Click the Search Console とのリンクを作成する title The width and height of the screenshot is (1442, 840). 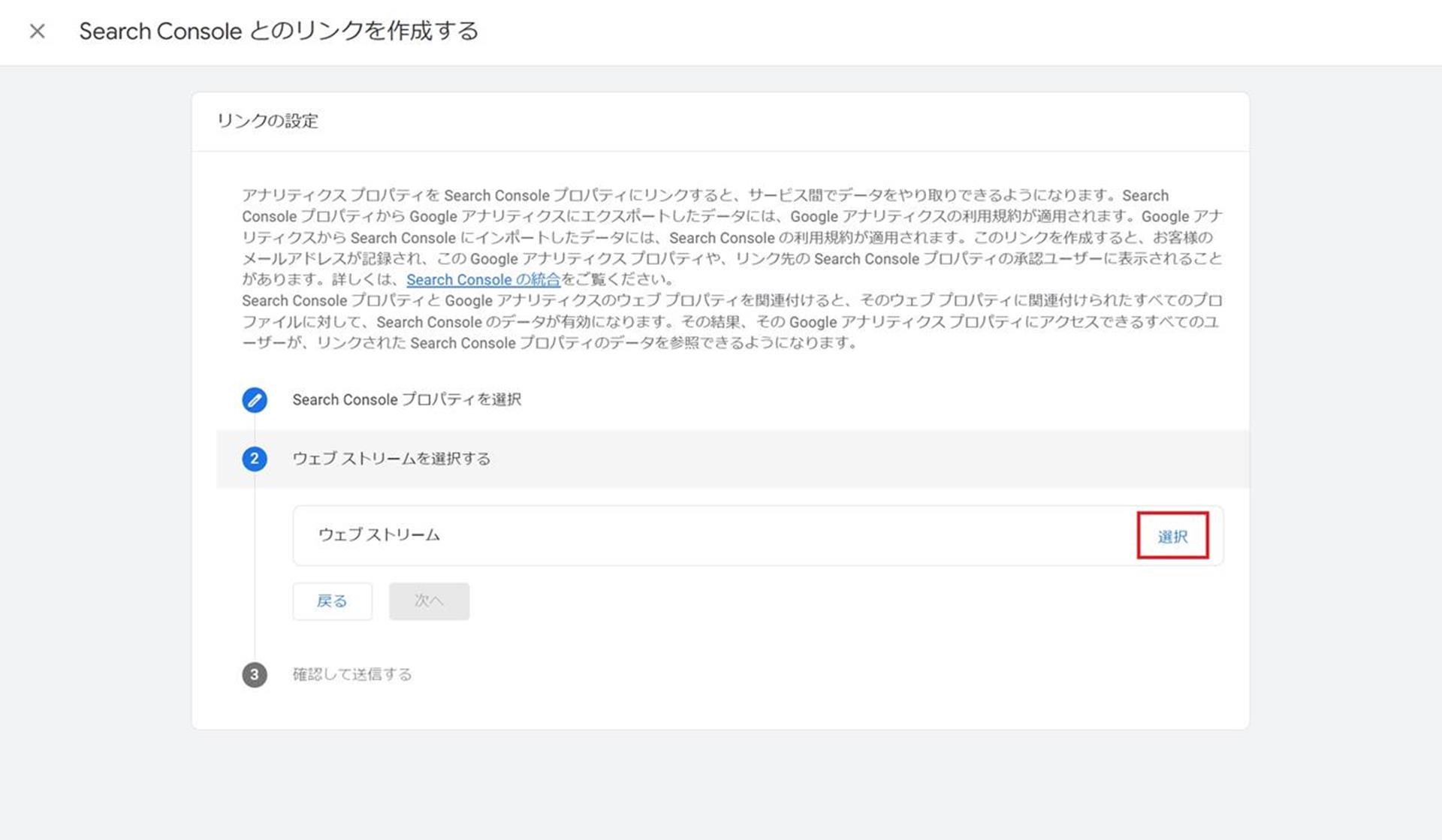[x=279, y=32]
